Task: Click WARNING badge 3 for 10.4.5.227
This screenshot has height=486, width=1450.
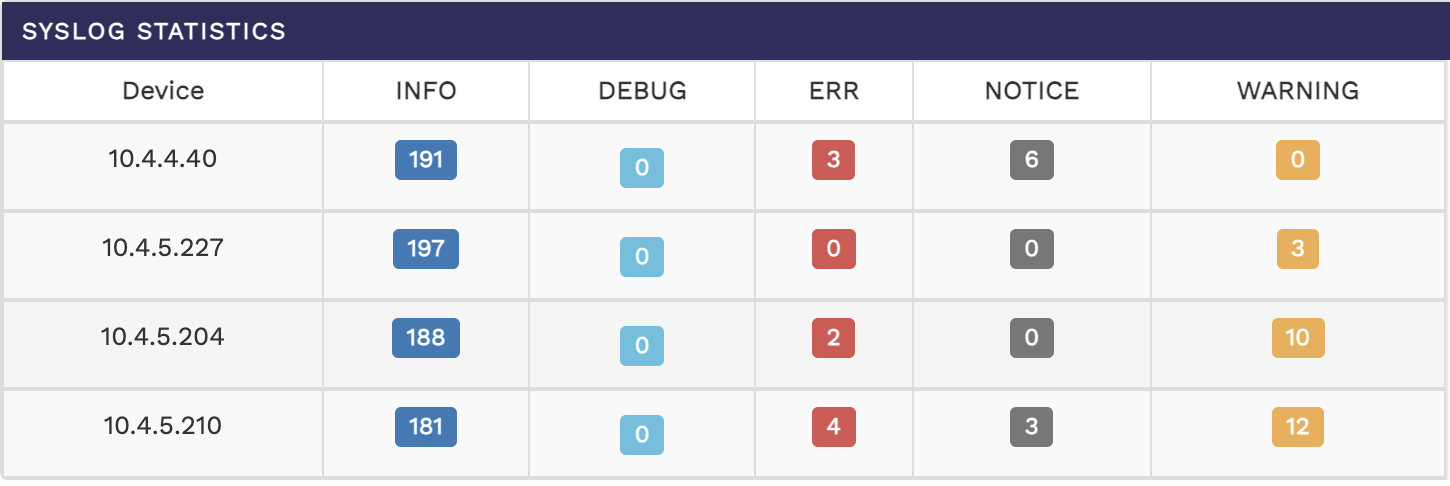Action: point(1297,249)
